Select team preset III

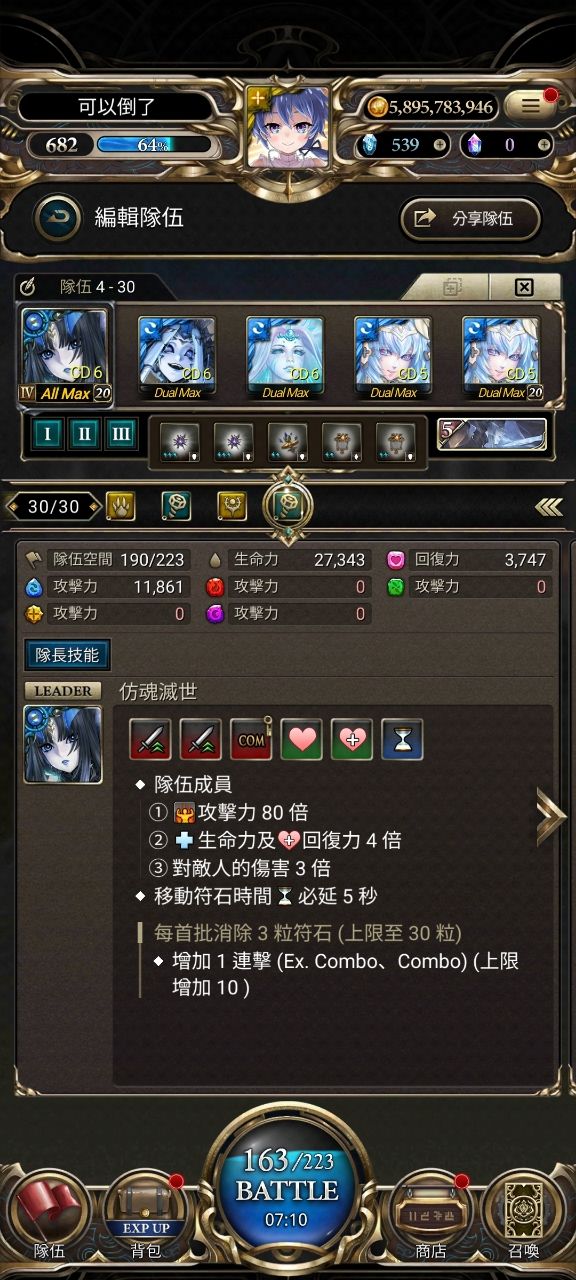tap(120, 436)
